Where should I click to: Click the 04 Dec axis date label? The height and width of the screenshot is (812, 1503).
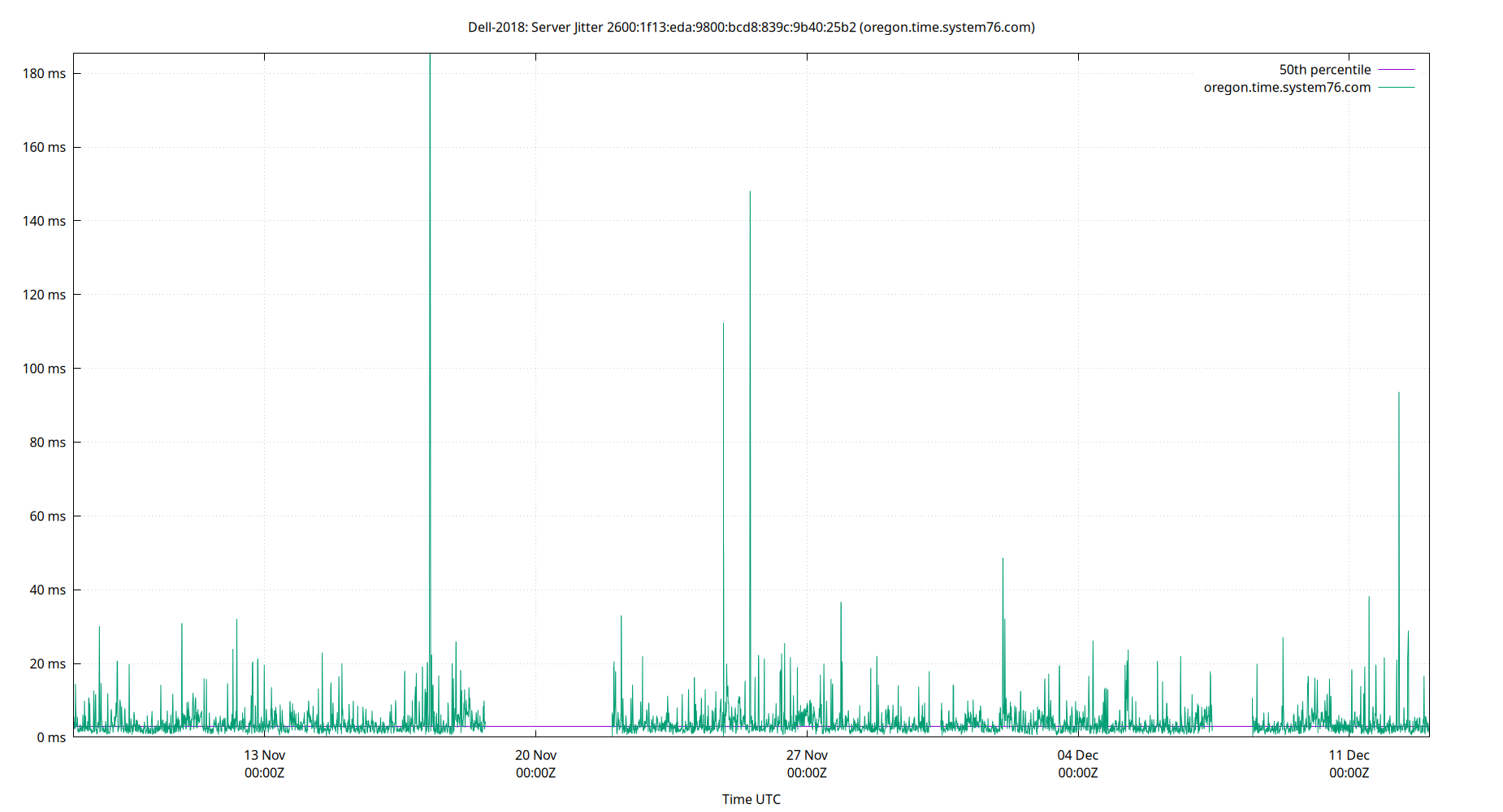(1078, 755)
